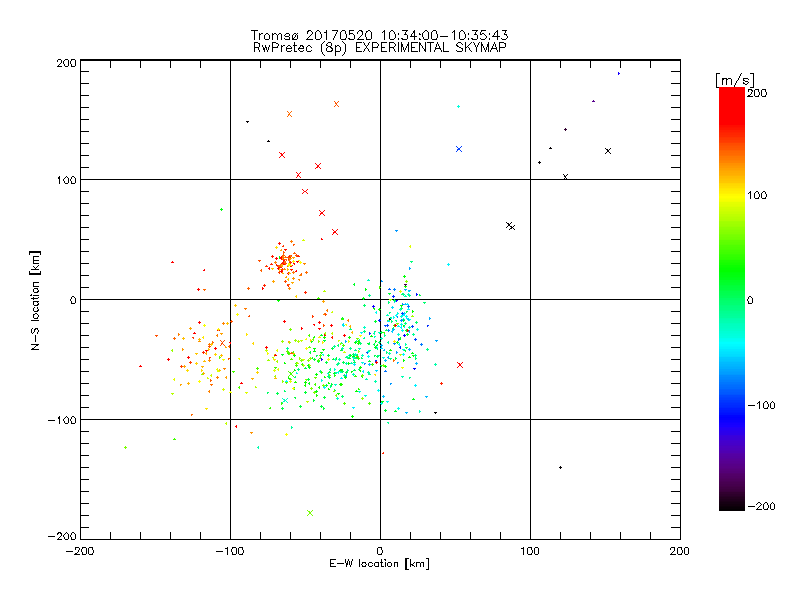Click the 'E-W location [km]' axis label
This screenshot has height=600, width=800.
[379, 564]
